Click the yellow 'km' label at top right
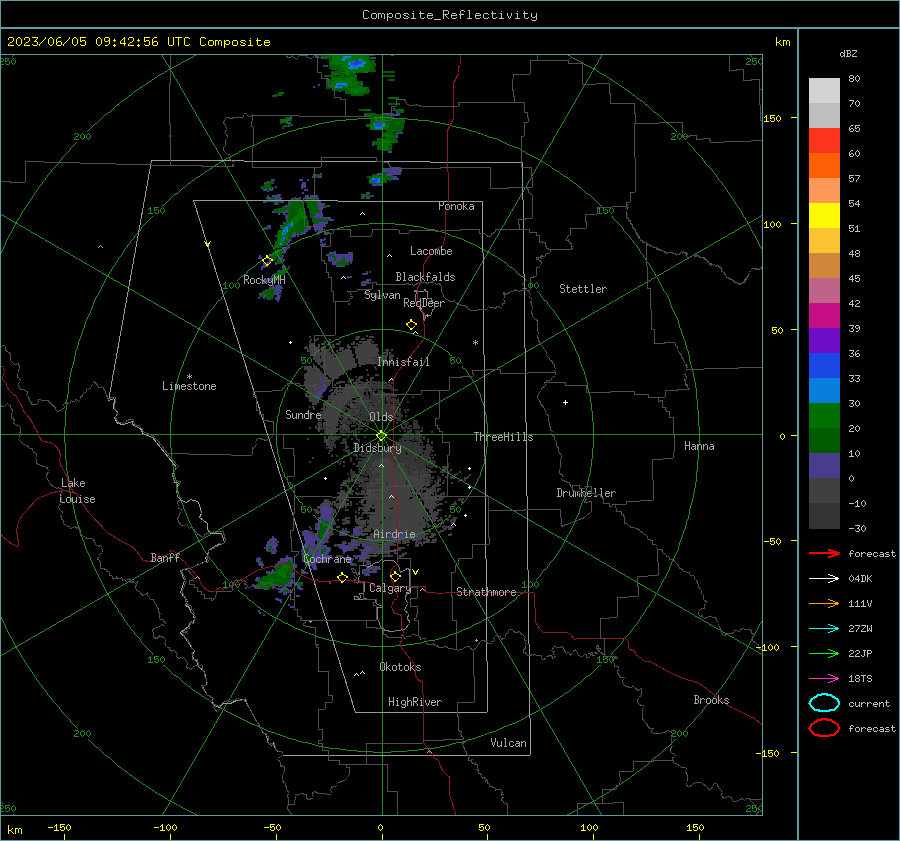Viewport: 900px width, 841px height. [x=782, y=42]
